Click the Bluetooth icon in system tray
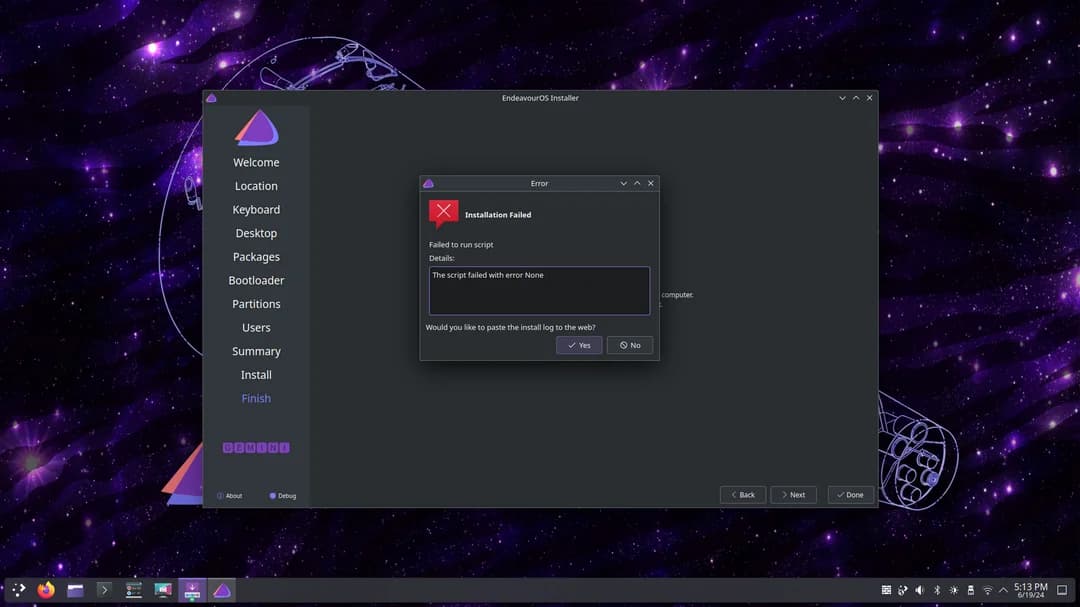Screen dimensions: 1080x607 tap(937, 589)
